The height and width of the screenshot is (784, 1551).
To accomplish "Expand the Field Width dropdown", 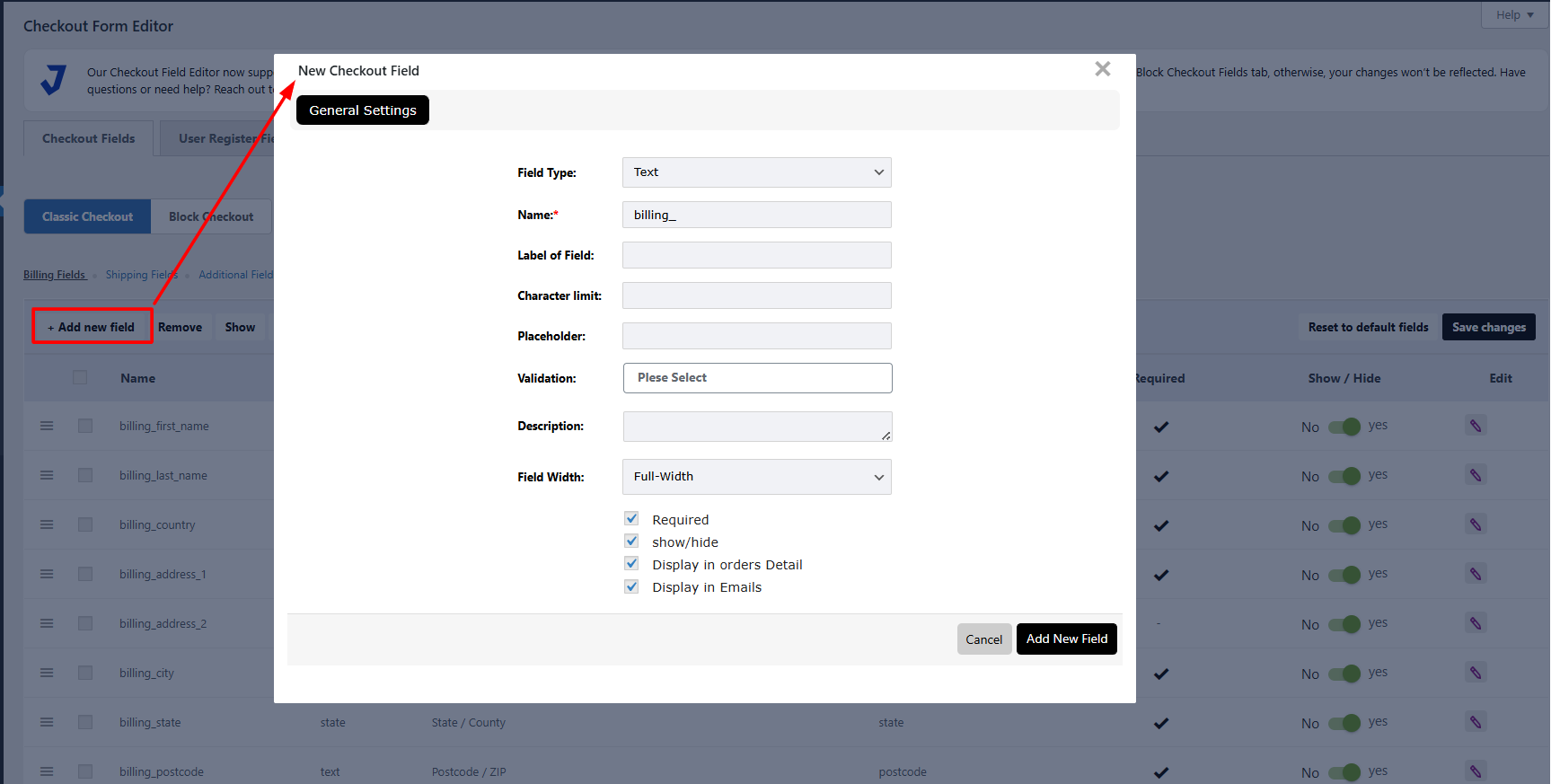I will (x=756, y=477).
